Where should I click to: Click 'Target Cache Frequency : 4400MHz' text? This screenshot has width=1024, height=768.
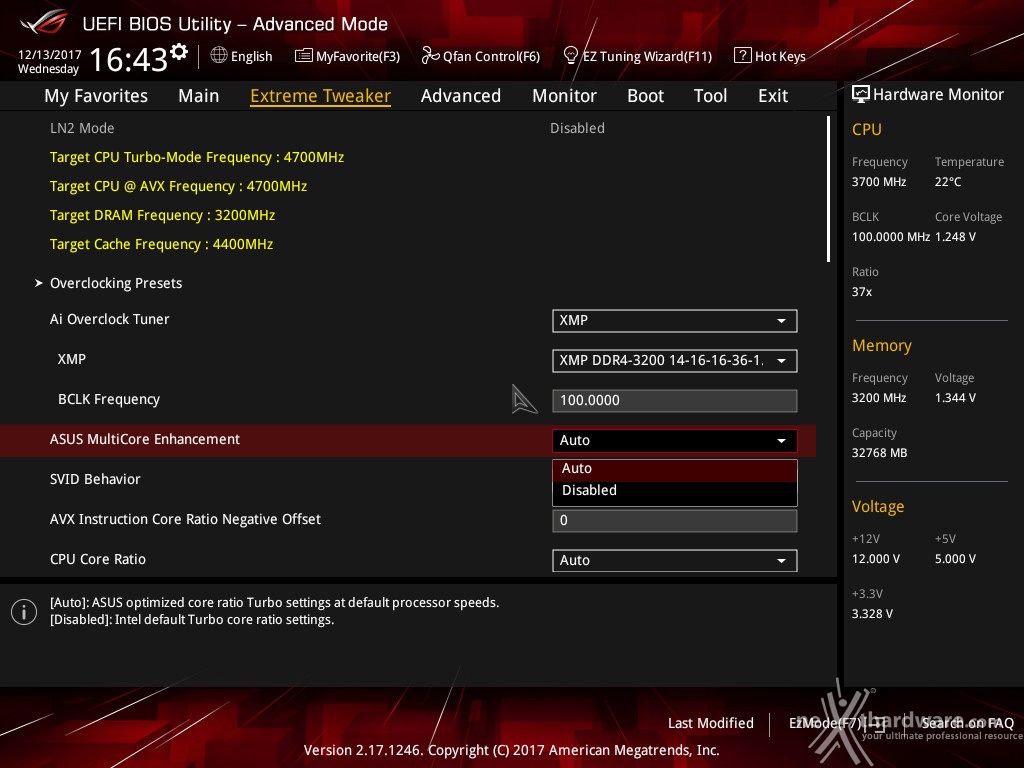(x=161, y=244)
